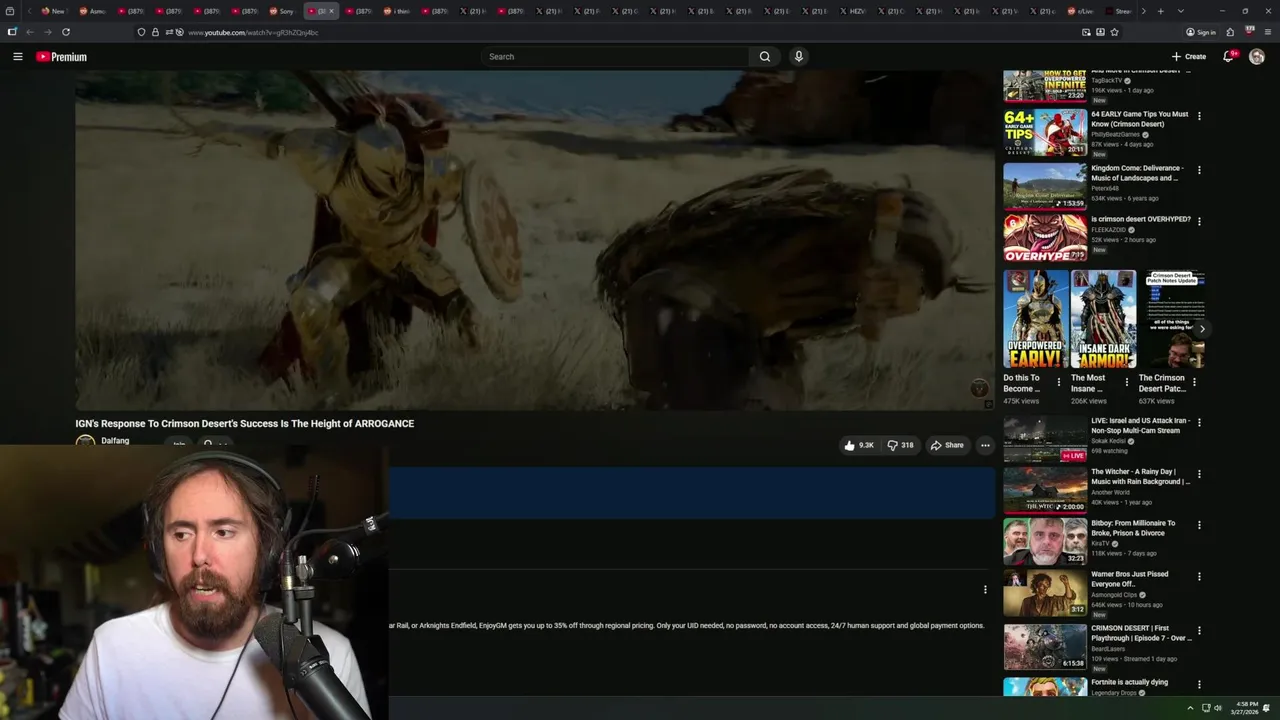This screenshot has width=1280, height=720.
Task: Close the active YouTube tab
Action: pyautogui.click(x=331, y=11)
